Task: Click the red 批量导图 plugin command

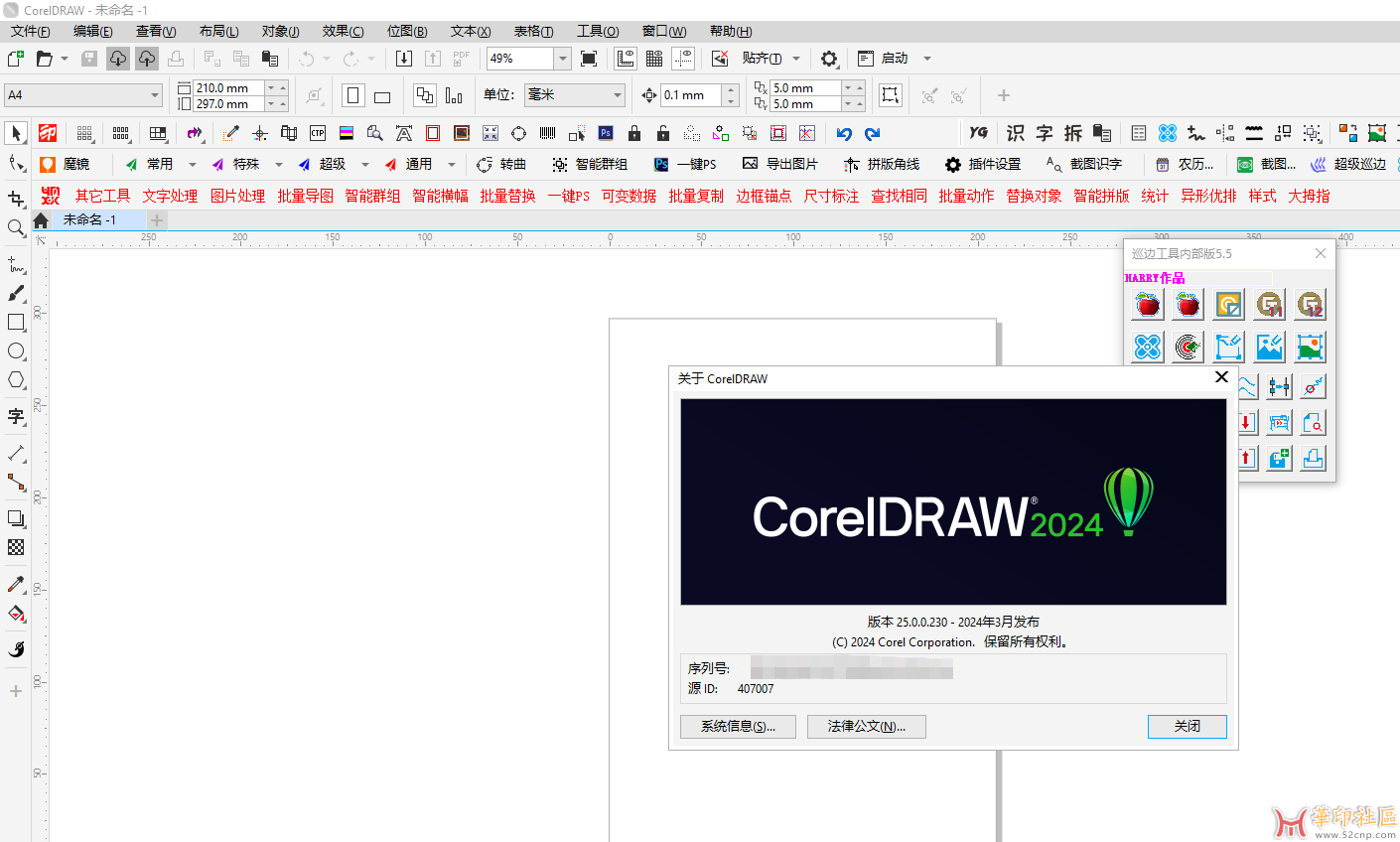Action: click(306, 197)
